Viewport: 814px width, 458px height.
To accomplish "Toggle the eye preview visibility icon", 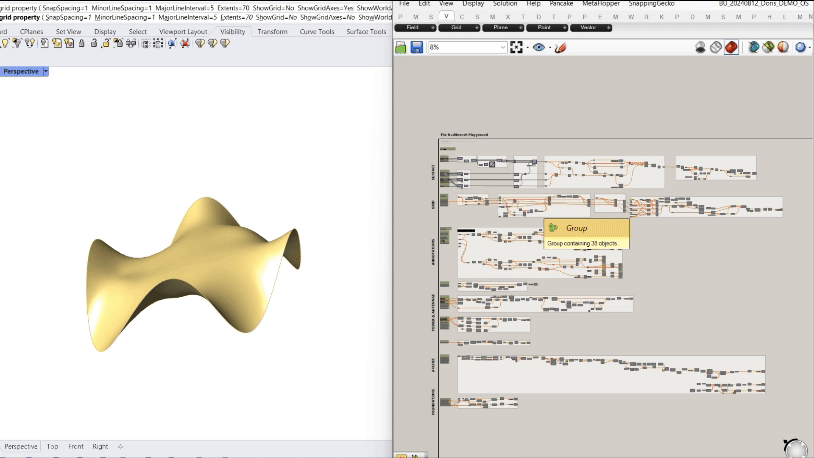I will (x=539, y=47).
